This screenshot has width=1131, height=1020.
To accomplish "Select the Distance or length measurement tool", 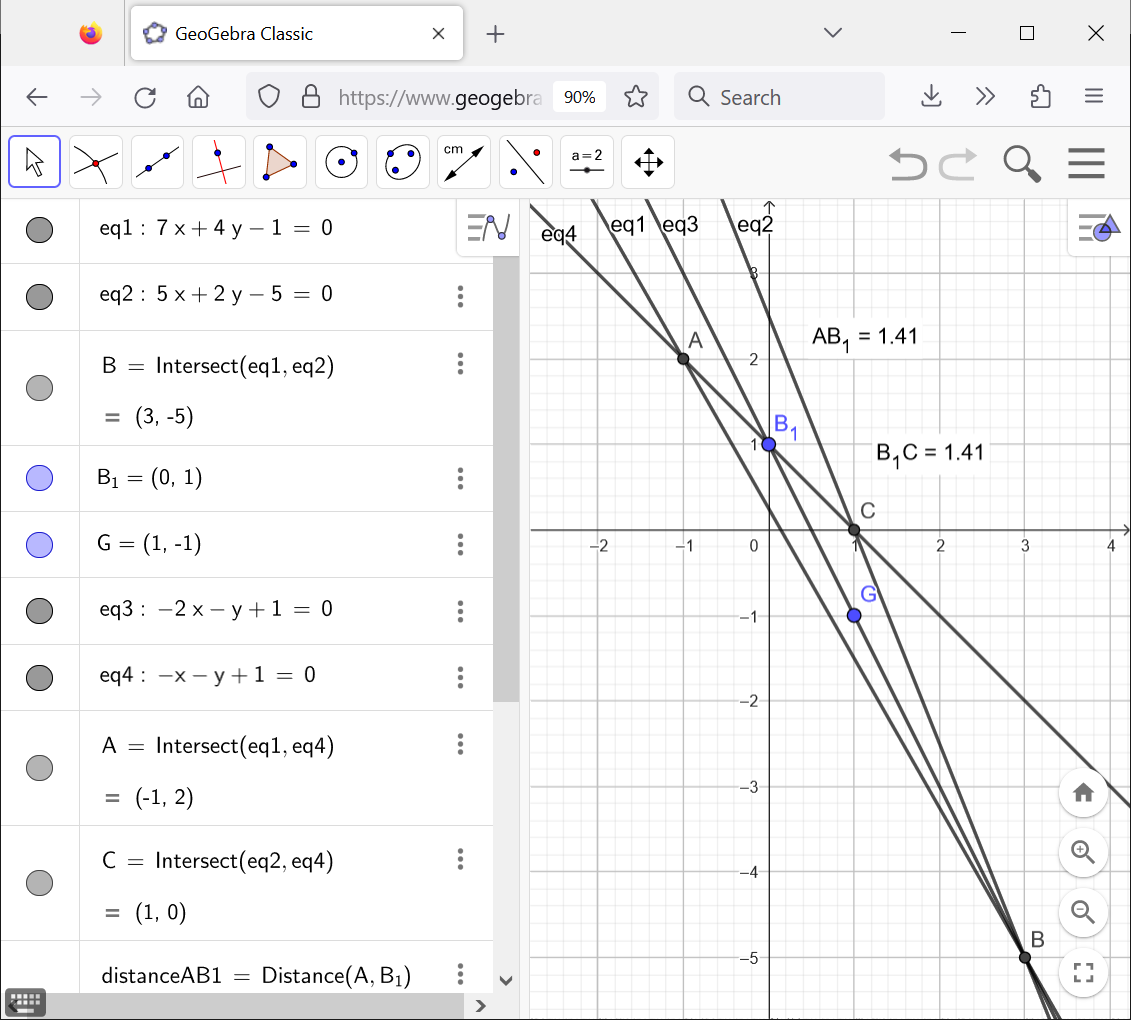I will pos(464,162).
